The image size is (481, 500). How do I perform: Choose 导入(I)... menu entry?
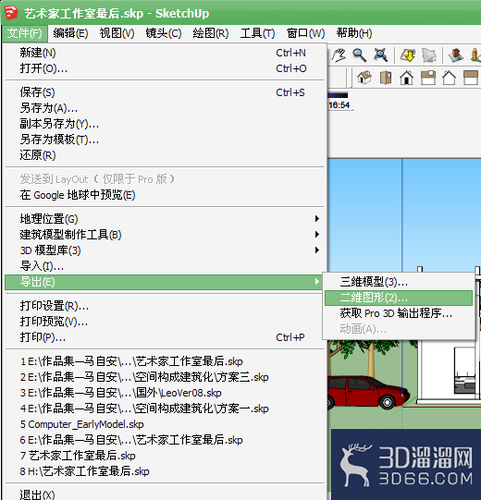coord(165,266)
